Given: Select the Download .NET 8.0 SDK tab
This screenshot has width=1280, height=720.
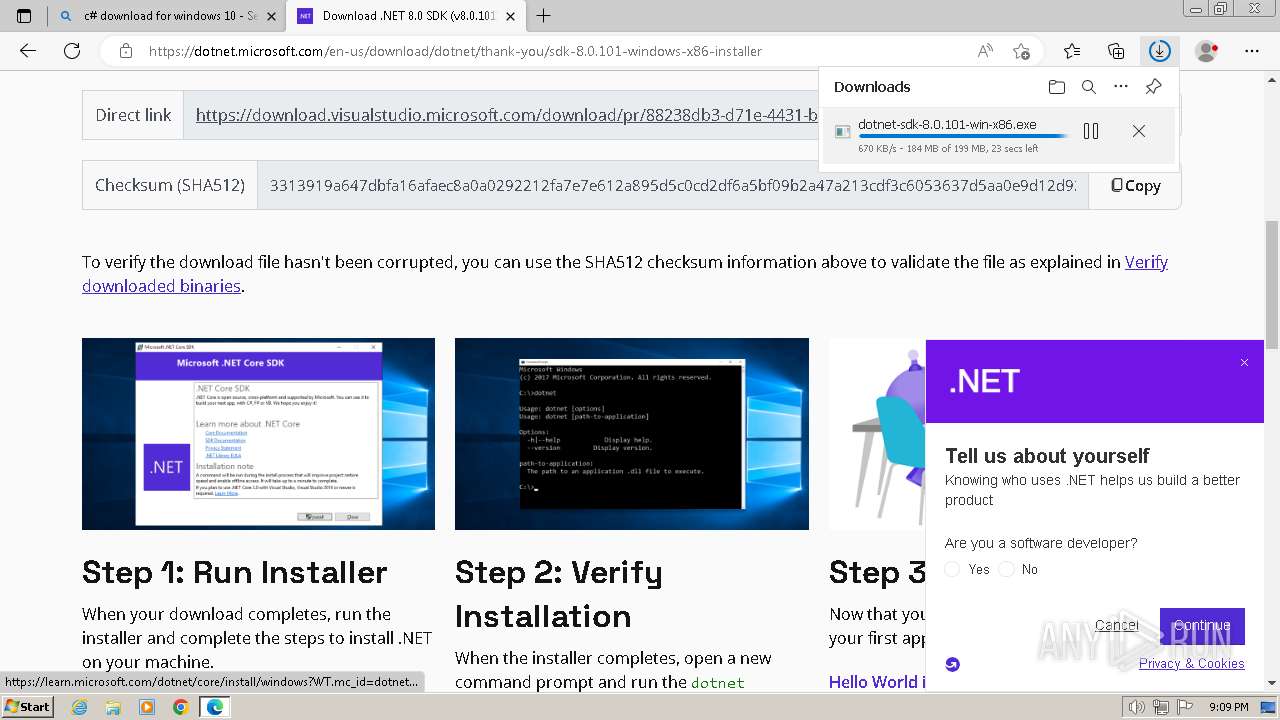Looking at the screenshot, I should click(x=405, y=16).
